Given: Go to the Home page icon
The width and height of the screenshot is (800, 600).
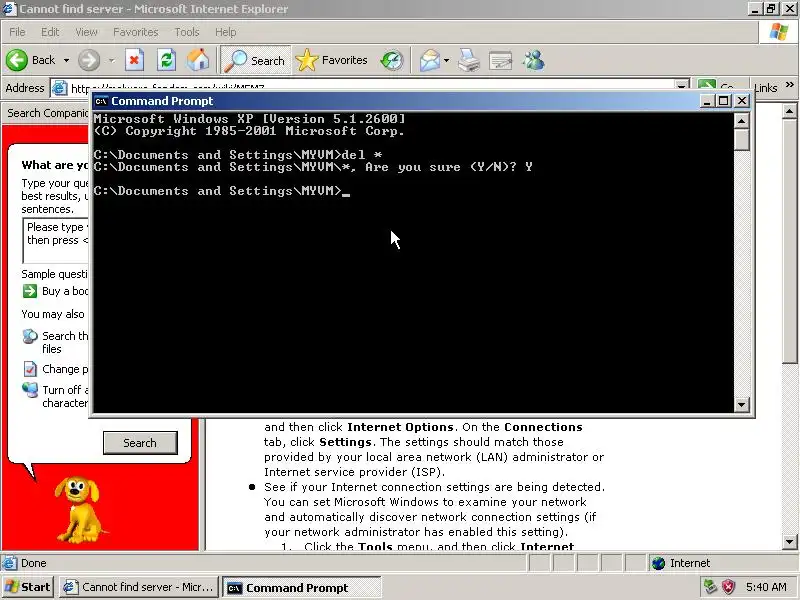Looking at the screenshot, I should [x=198, y=60].
